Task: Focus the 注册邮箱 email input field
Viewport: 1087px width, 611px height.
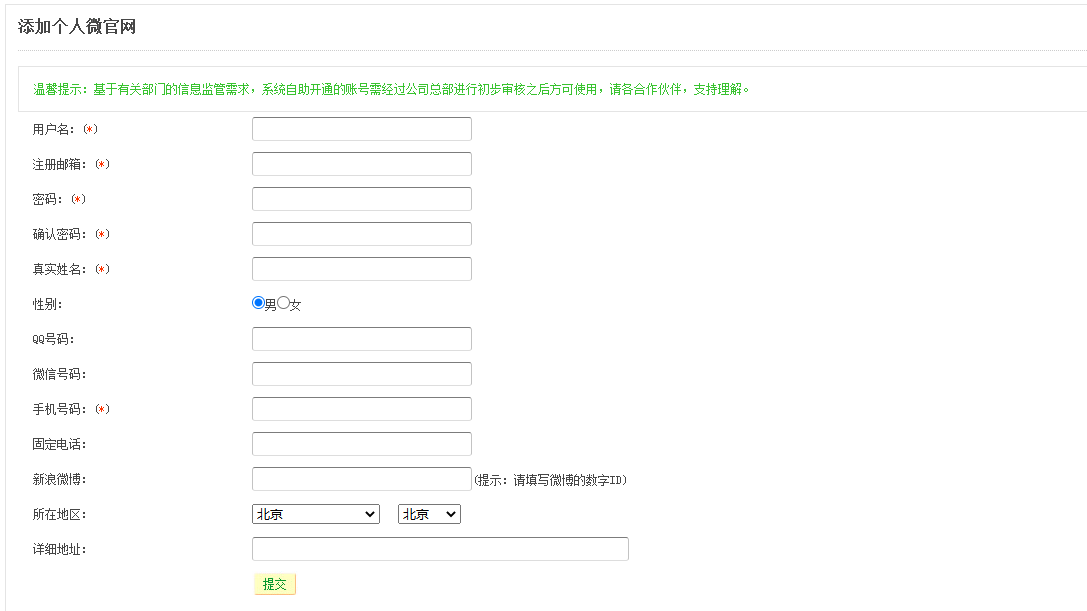Action: click(x=361, y=164)
